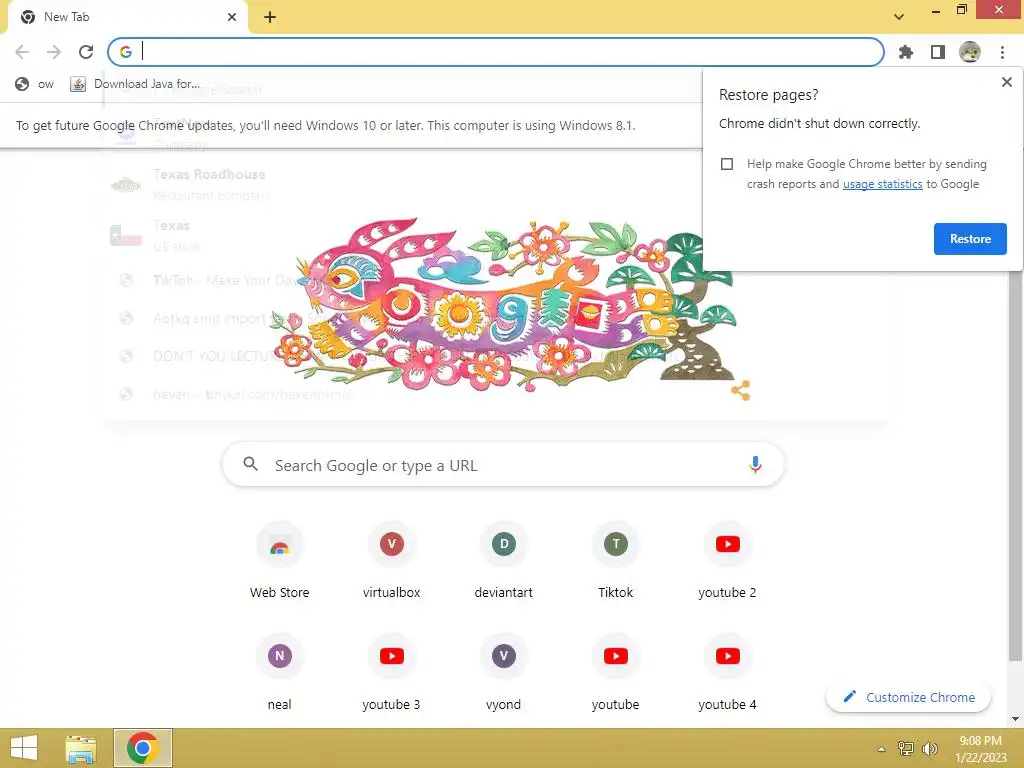
Task: Open the network tray icon
Action: [905, 748]
